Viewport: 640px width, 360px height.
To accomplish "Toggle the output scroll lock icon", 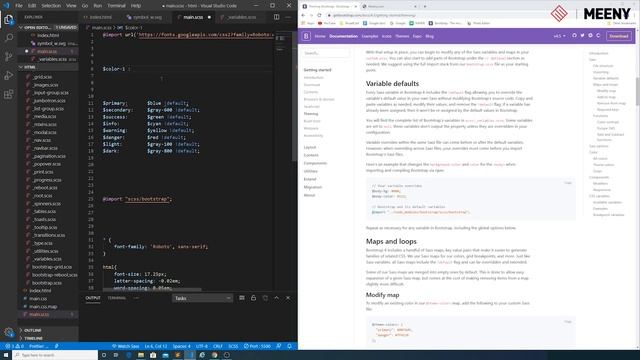I will pos(253,298).
